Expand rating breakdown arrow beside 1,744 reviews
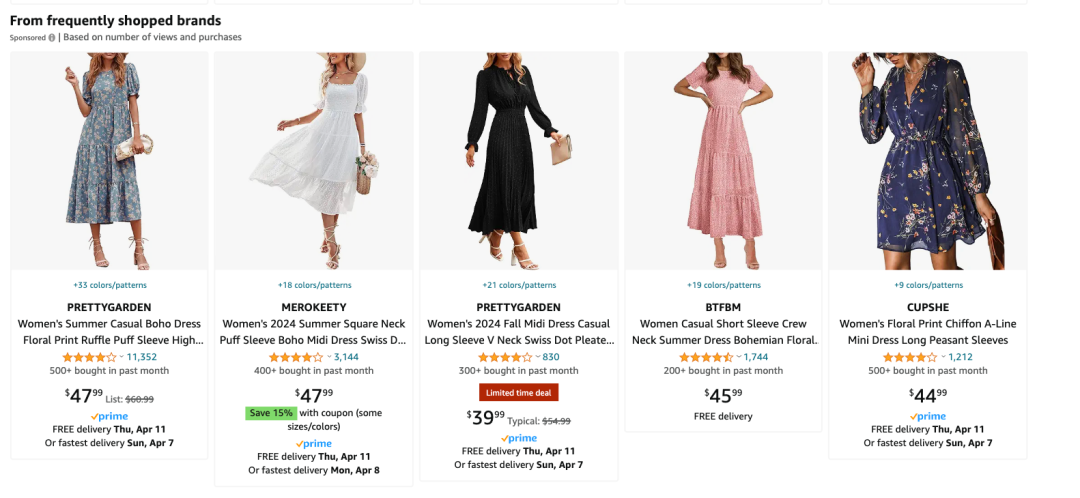1080x498 pixels. [x=738, y=357]
